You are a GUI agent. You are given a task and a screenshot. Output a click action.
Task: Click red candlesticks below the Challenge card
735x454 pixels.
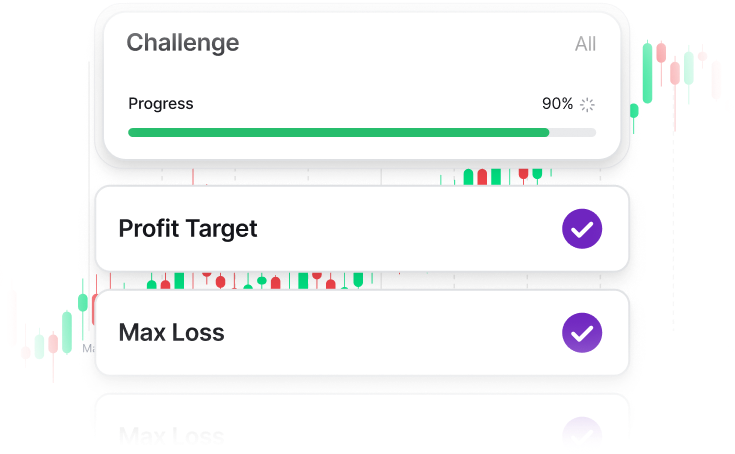coord(482,177)
